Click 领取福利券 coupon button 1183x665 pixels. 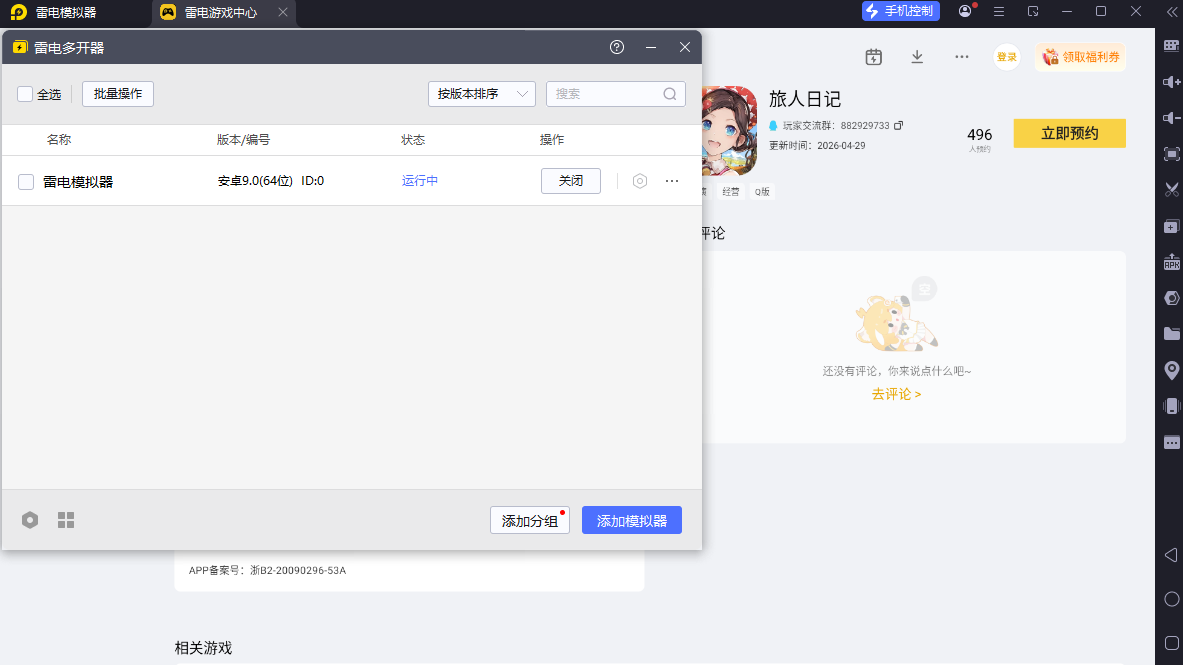[1080, 57]
